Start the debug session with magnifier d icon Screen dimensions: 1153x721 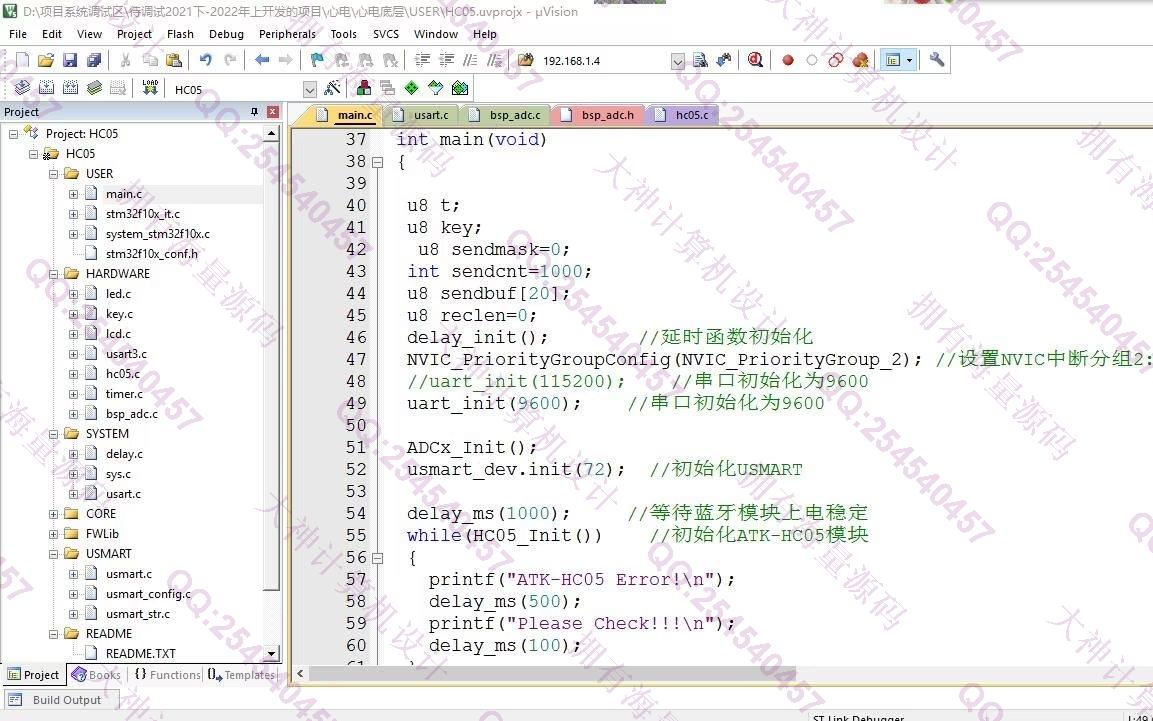point(755,60)
